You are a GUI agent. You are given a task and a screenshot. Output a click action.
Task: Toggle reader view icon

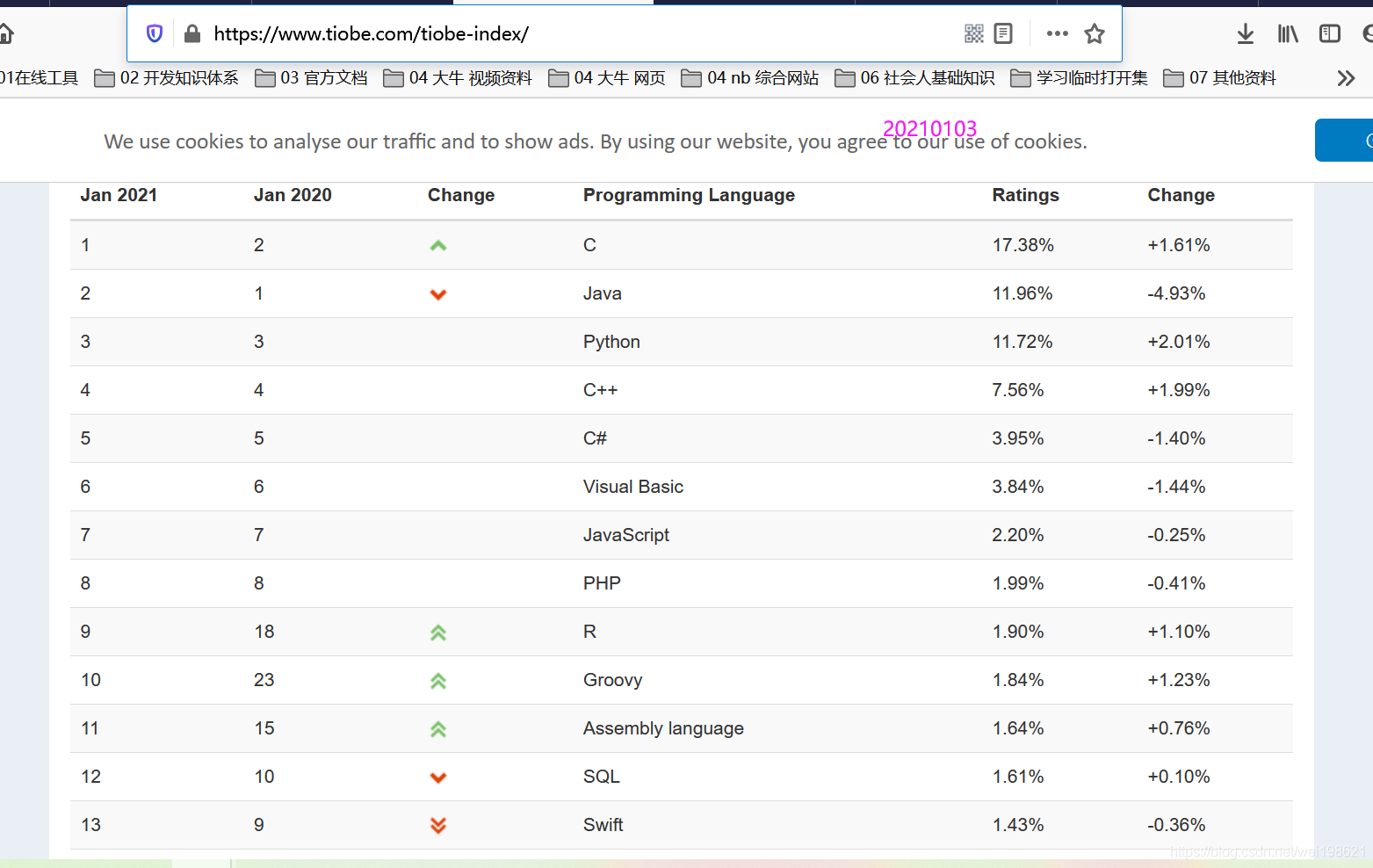1003,33
